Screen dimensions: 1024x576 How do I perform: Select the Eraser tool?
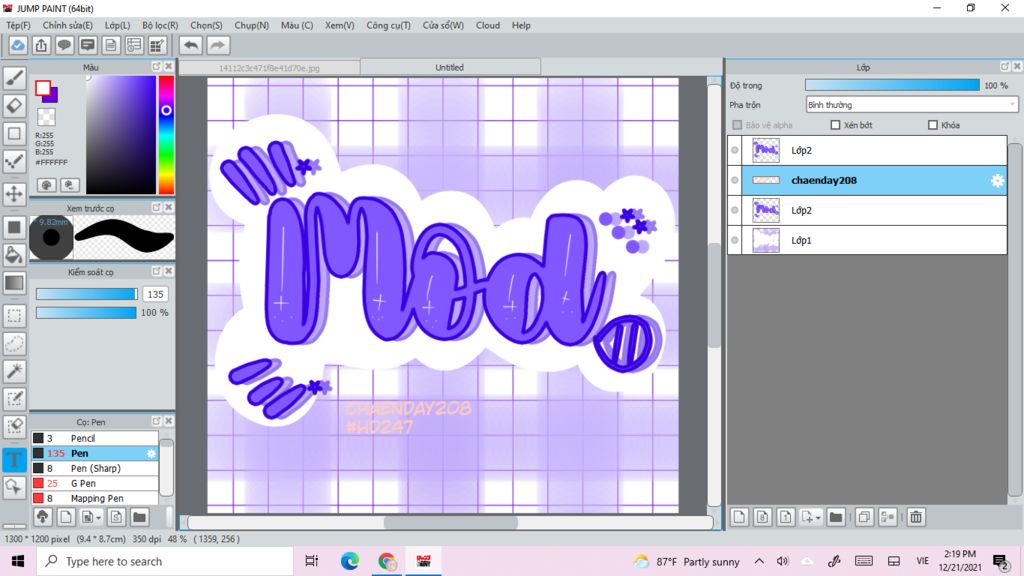tap(14, 106)
